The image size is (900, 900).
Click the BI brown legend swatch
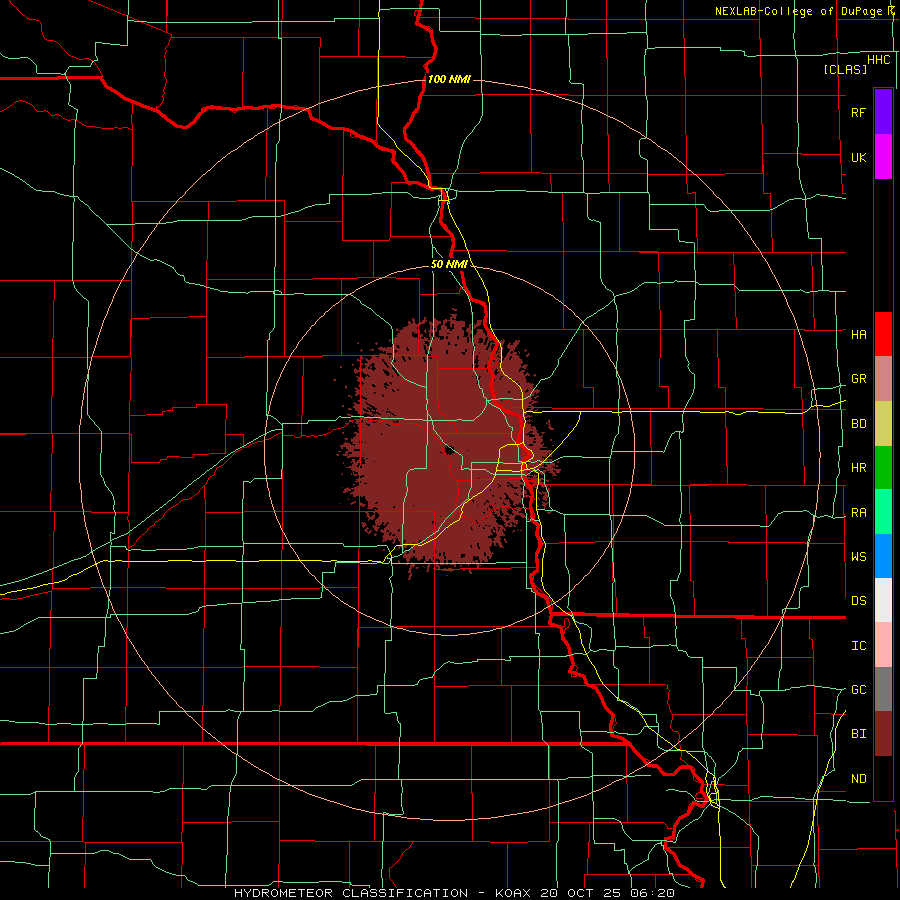pos(883,734)
